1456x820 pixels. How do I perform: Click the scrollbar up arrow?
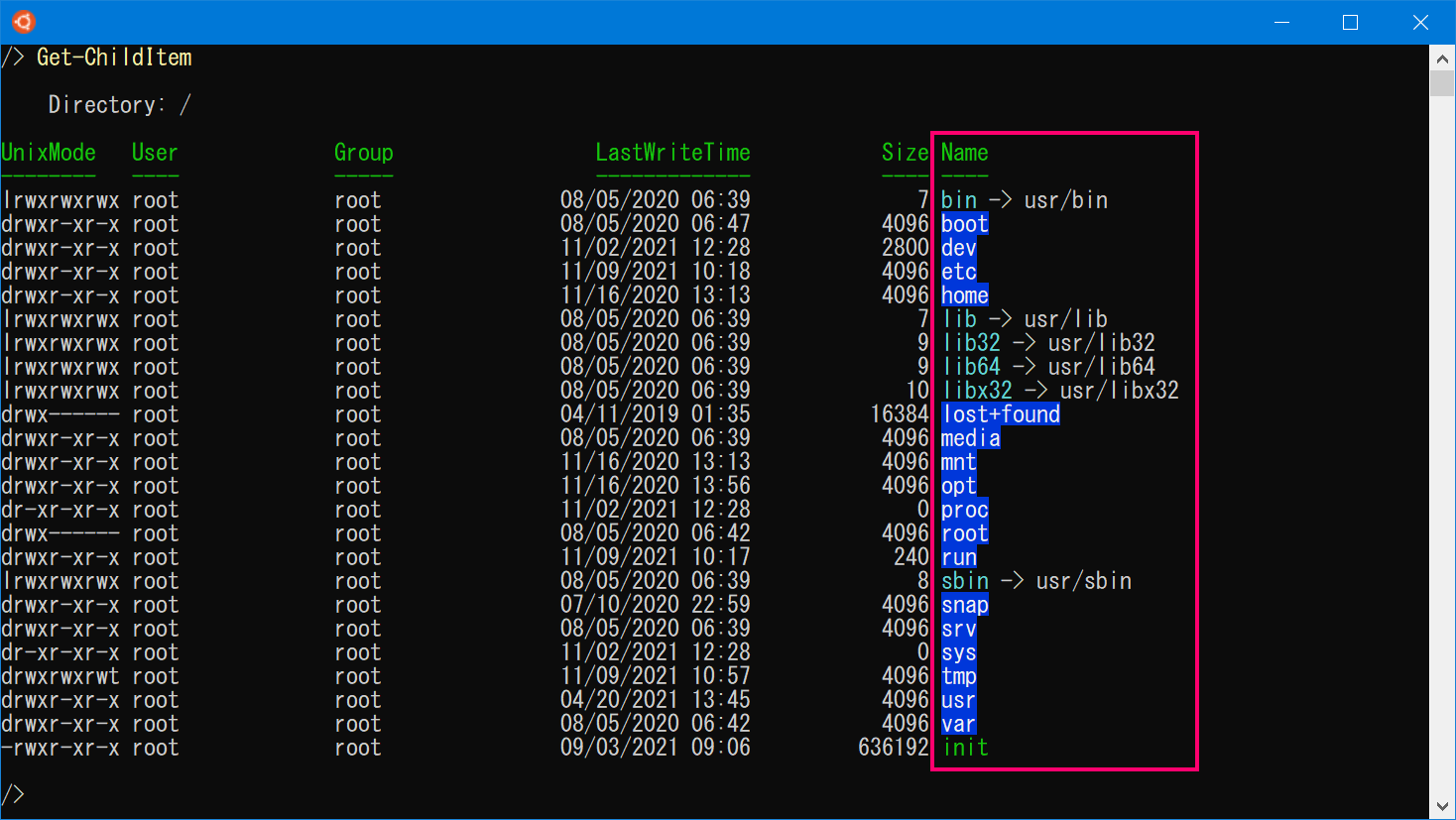pyautogui.click(x=1441, y=57)
